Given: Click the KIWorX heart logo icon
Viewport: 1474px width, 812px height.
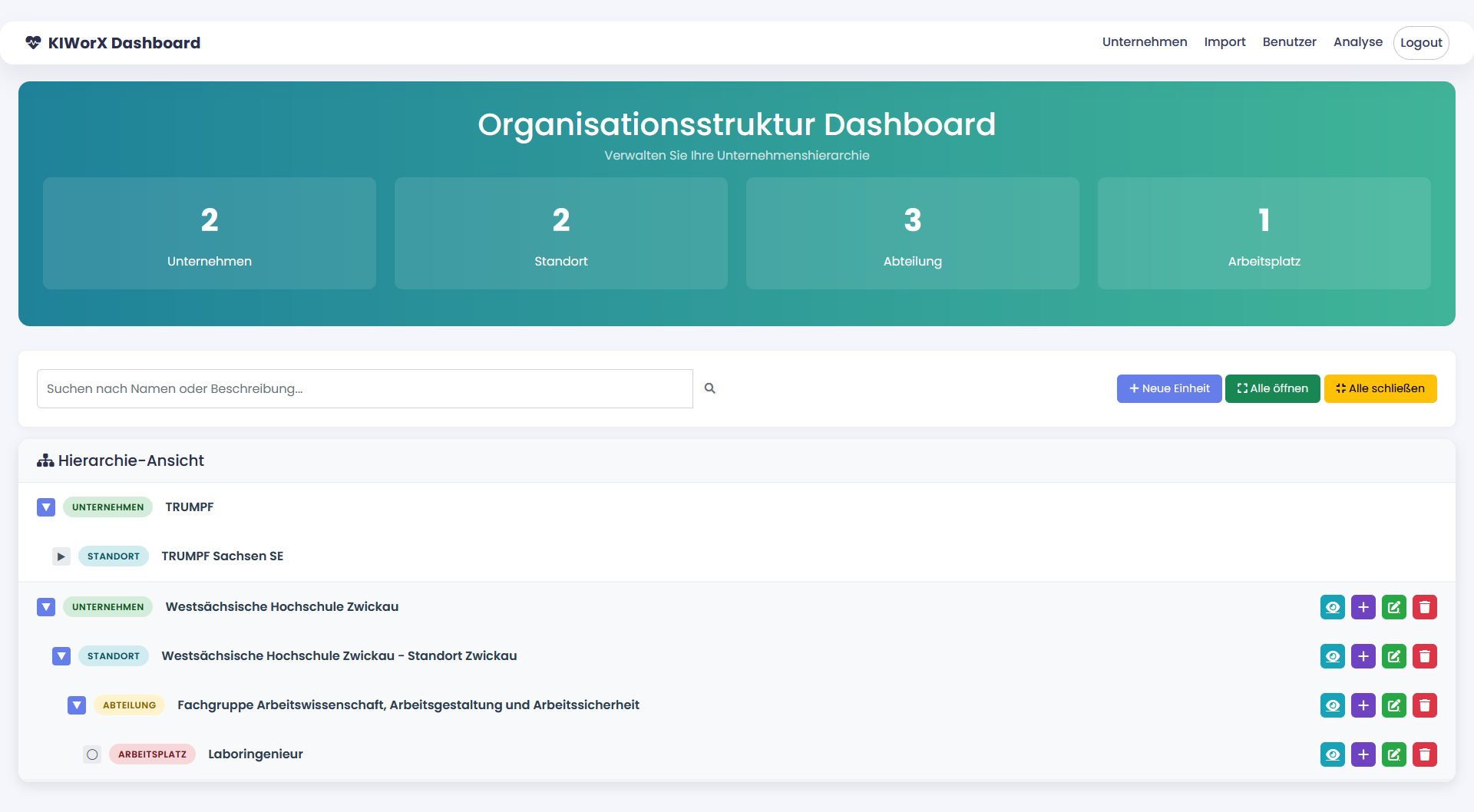Looking at the screenshot, I should pyautogui.click(x=33, y=43).
